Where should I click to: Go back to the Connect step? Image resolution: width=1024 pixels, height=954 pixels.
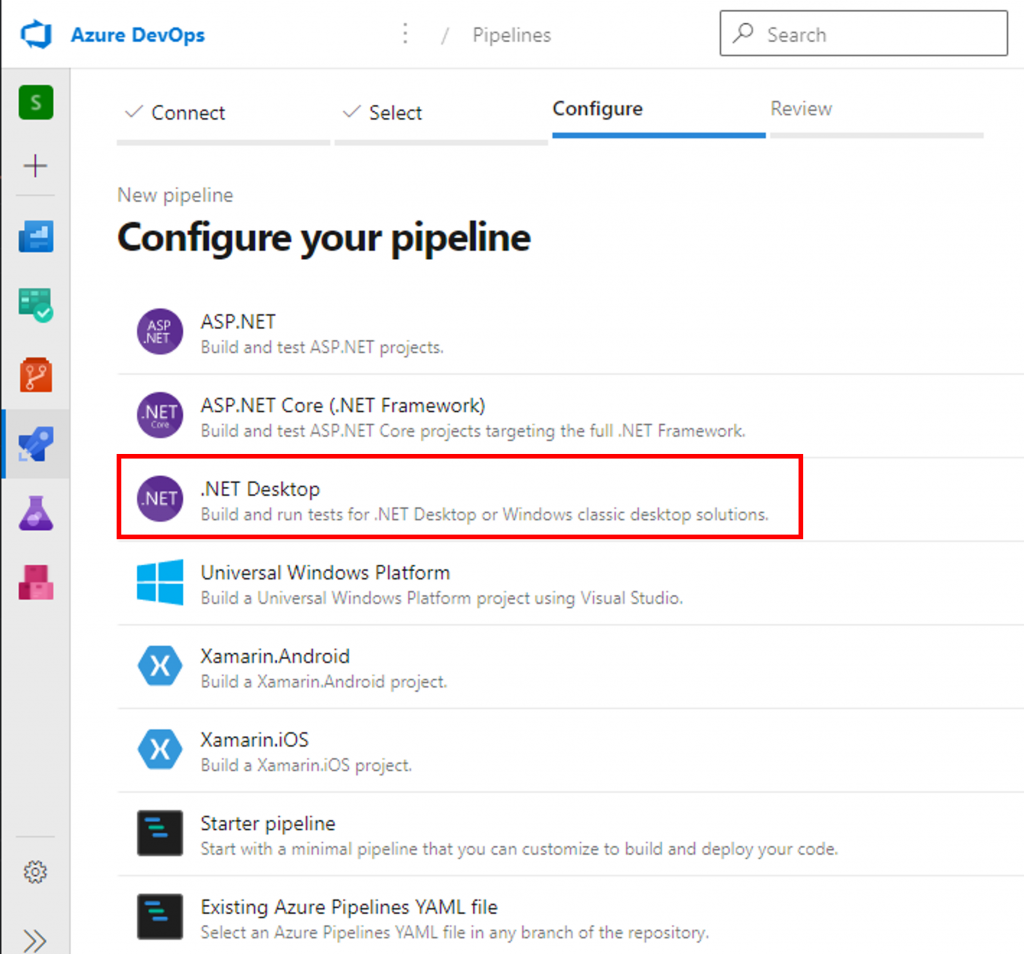175,113
